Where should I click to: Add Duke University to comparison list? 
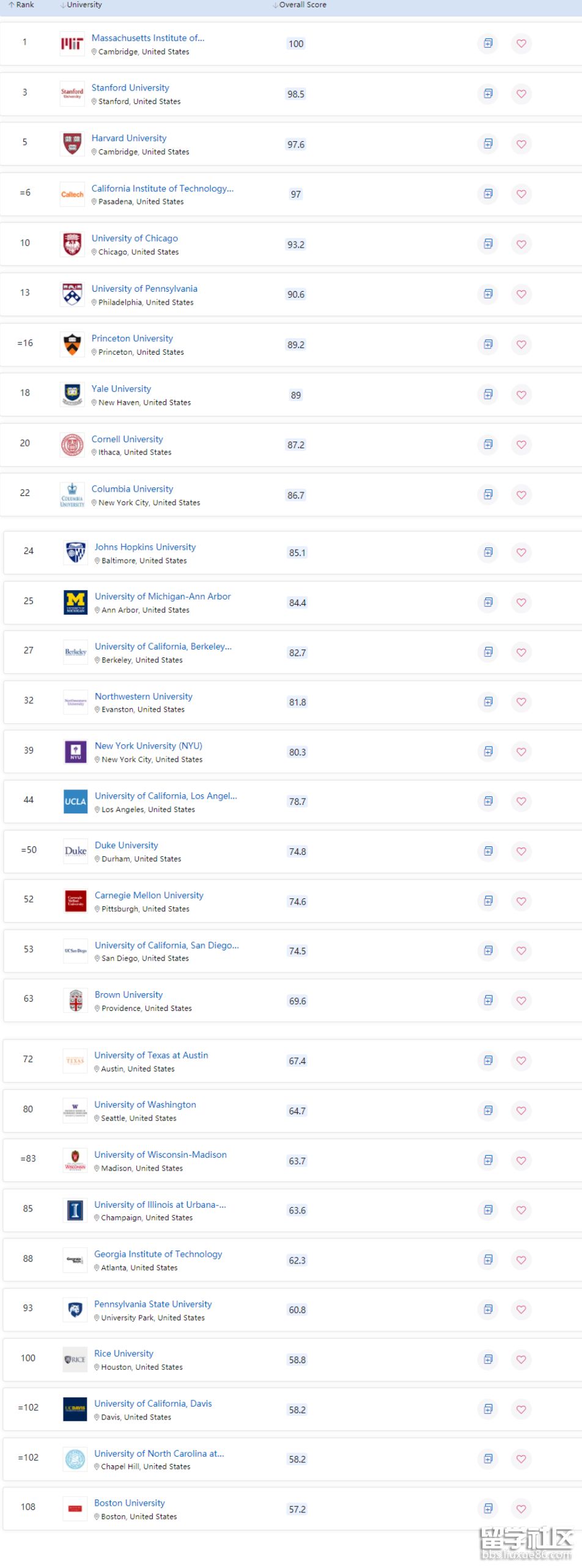pos(488,851)
